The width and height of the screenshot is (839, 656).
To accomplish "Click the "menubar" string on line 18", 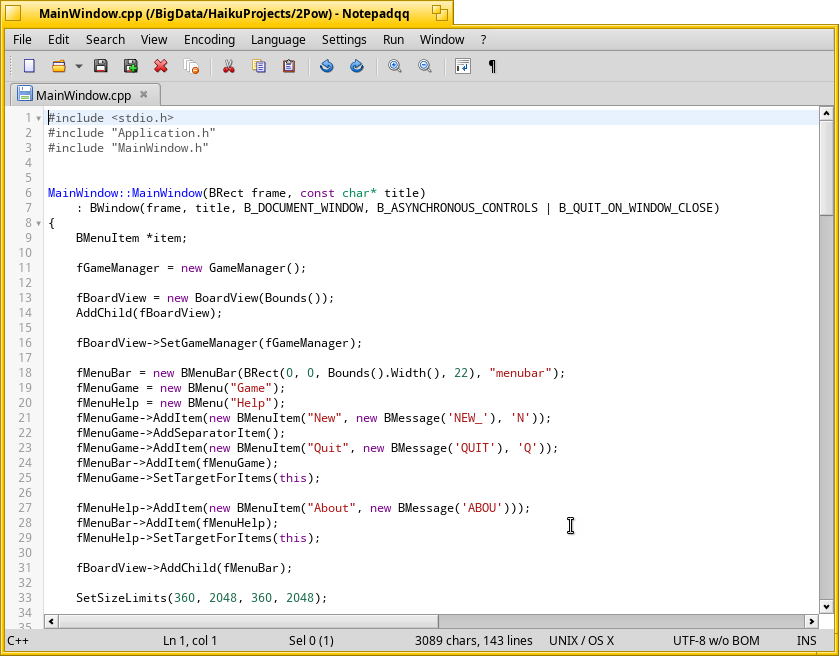I will (520, 373).
